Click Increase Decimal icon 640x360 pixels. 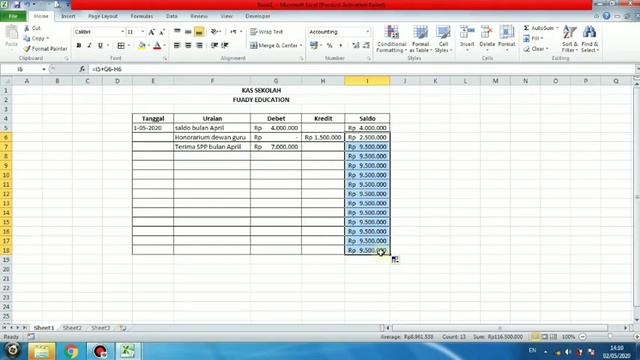(x=356, y=45)
